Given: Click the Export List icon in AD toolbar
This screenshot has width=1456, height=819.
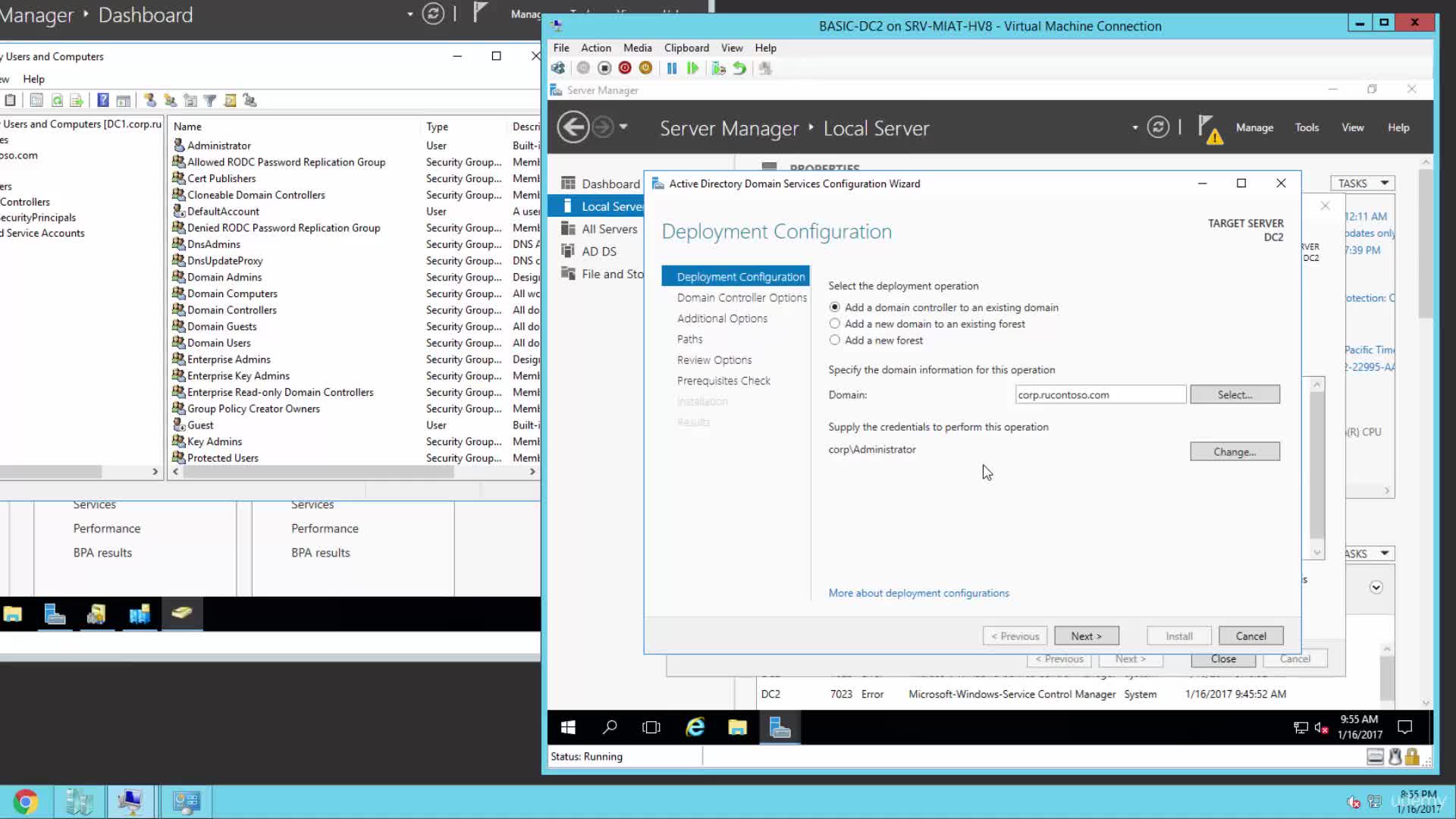Looking at the screenshot, I should click(x=77, y=100).
